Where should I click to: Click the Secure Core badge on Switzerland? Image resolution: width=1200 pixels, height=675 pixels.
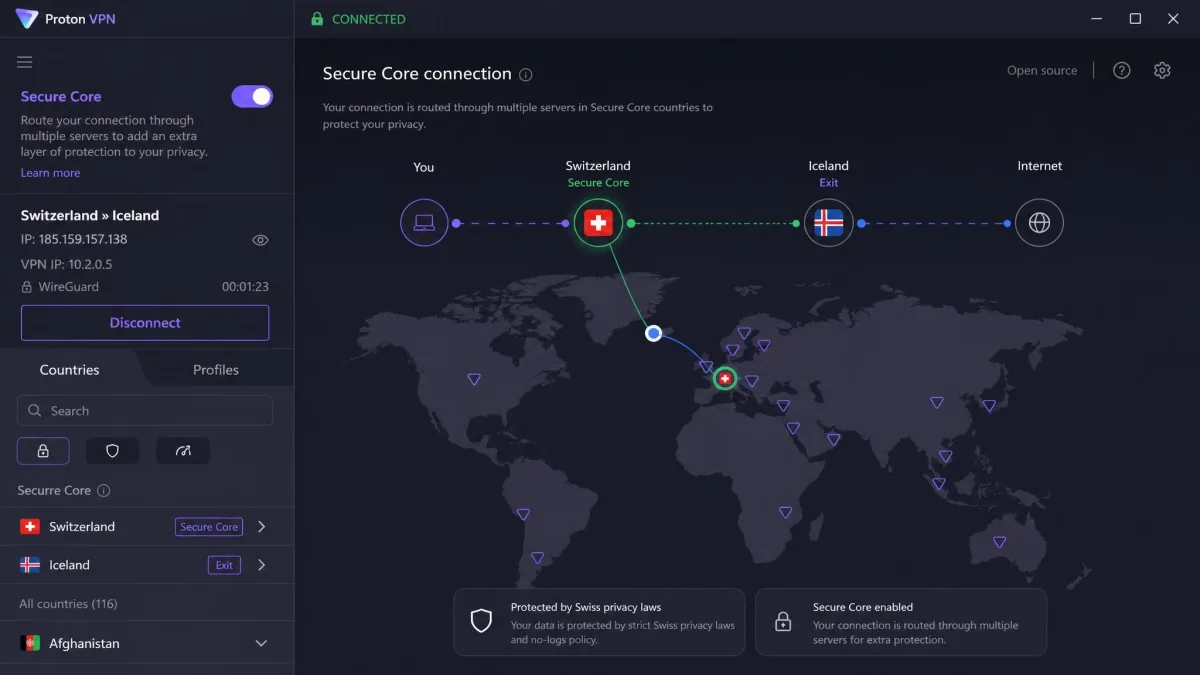point(209,527)
